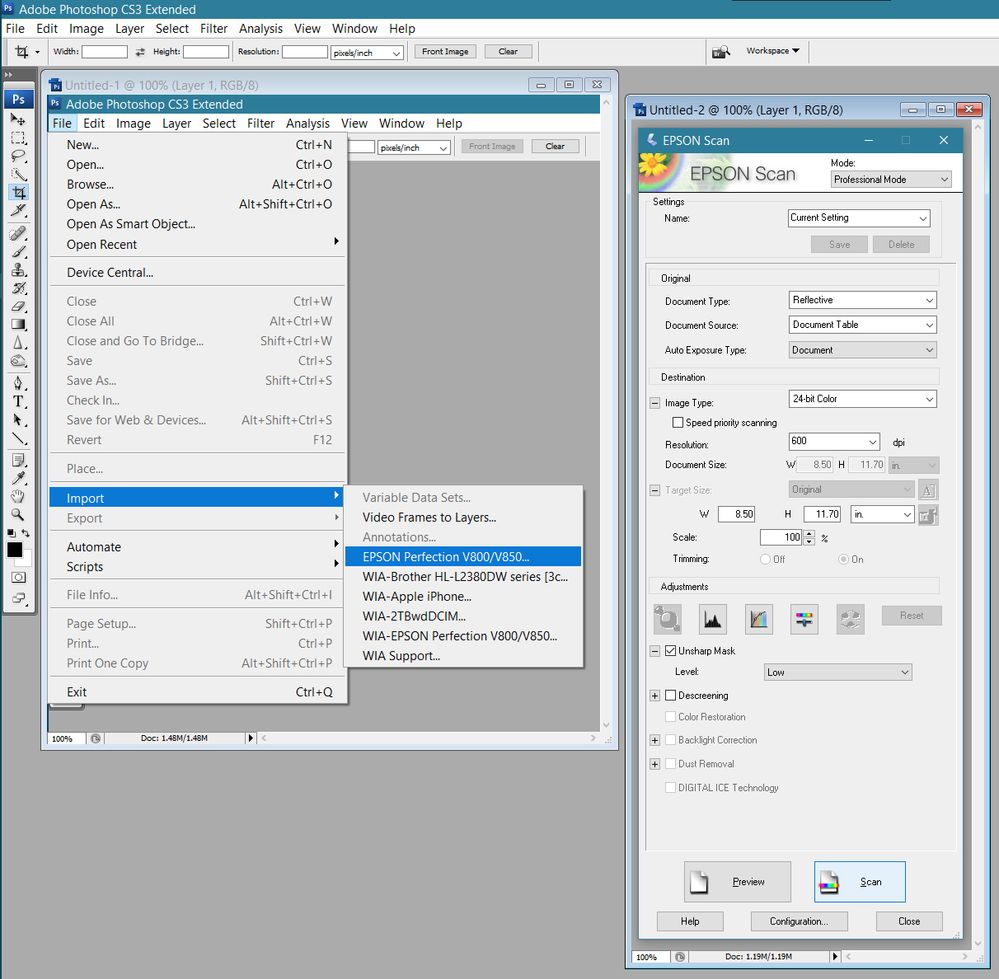Image resolution: width=999 pixels, height=979 pixels.
Task: Change the Mode dropdown in EPSON Scan
Action: tap(890, 178)
